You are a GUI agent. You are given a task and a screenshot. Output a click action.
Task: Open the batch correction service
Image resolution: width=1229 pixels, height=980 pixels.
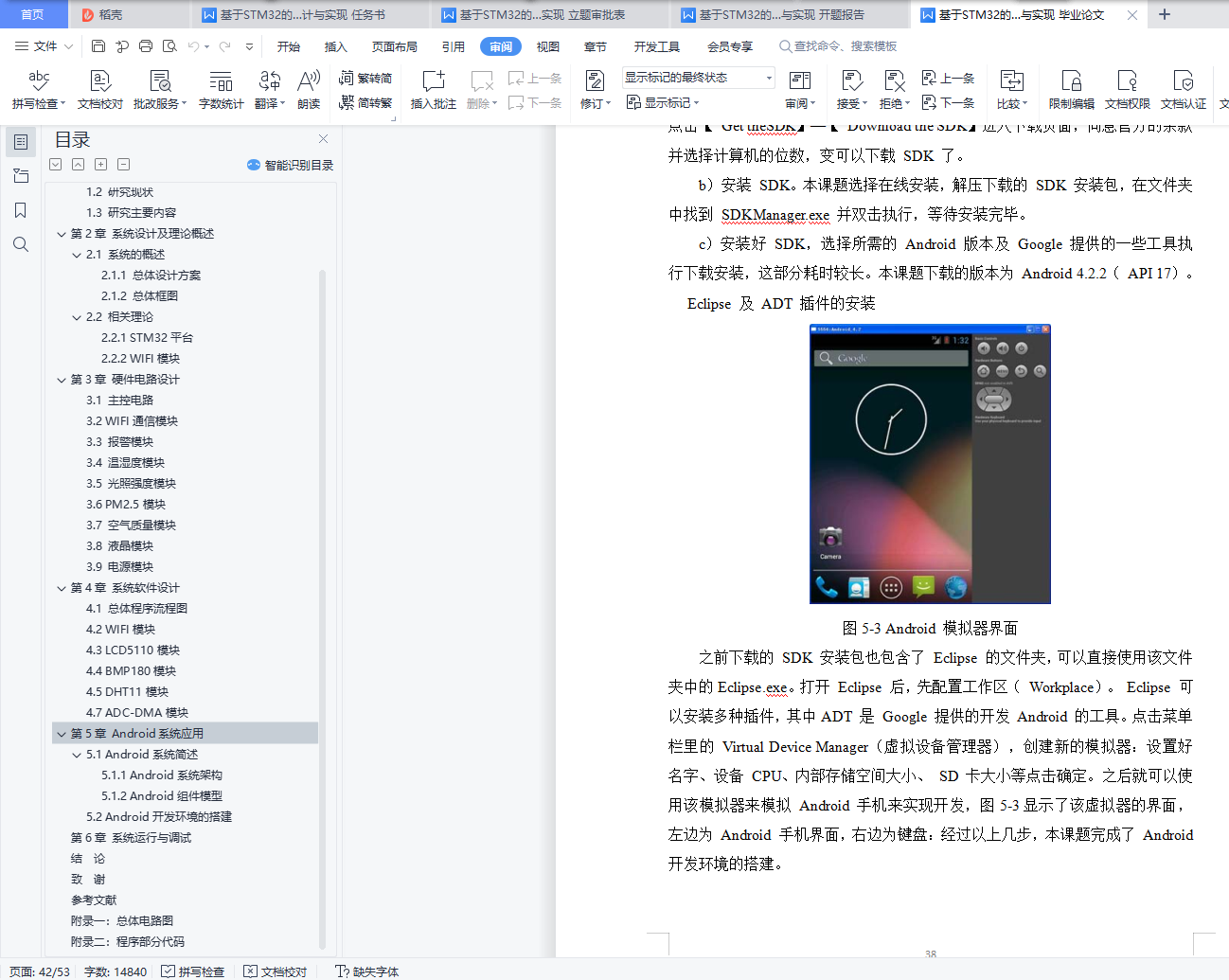(160, 90)
